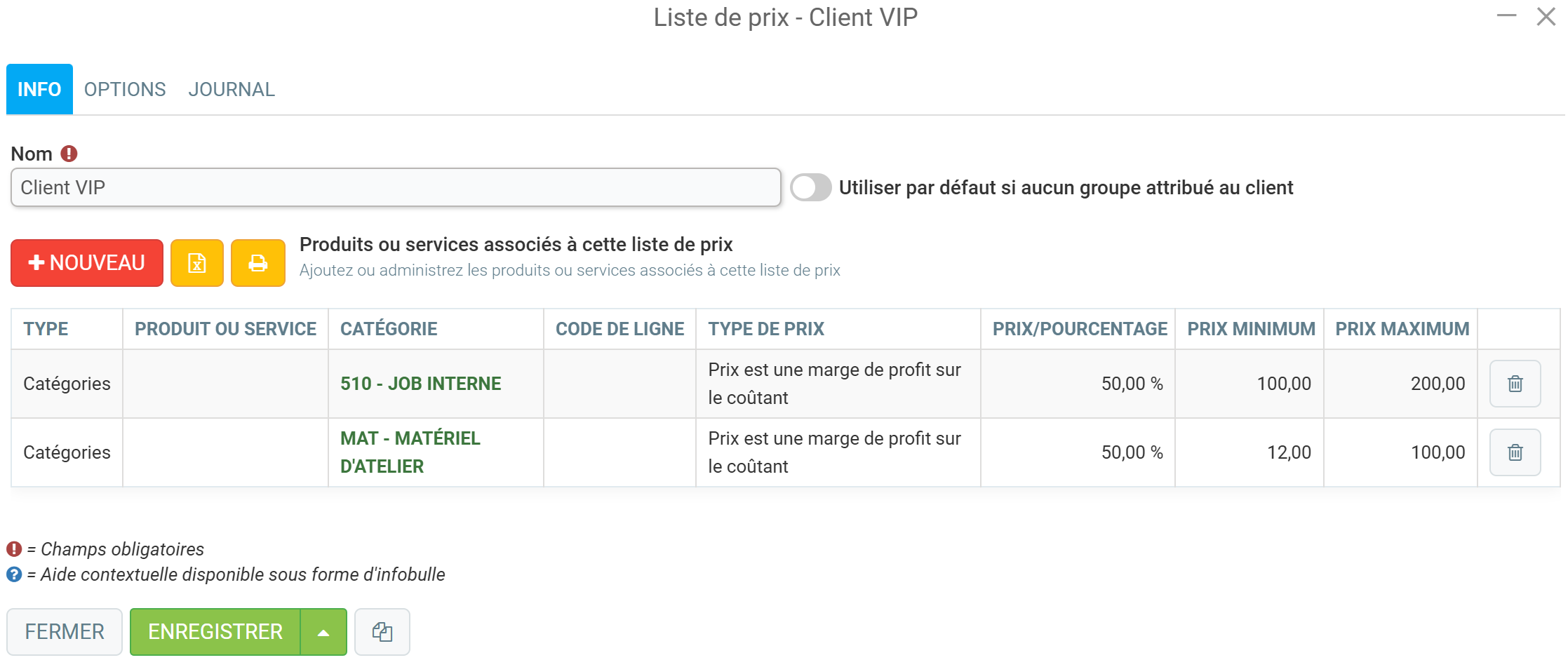The image size is (1568, 660).
Task: Click the FERMER button
Action: click(x=65, y=632)
